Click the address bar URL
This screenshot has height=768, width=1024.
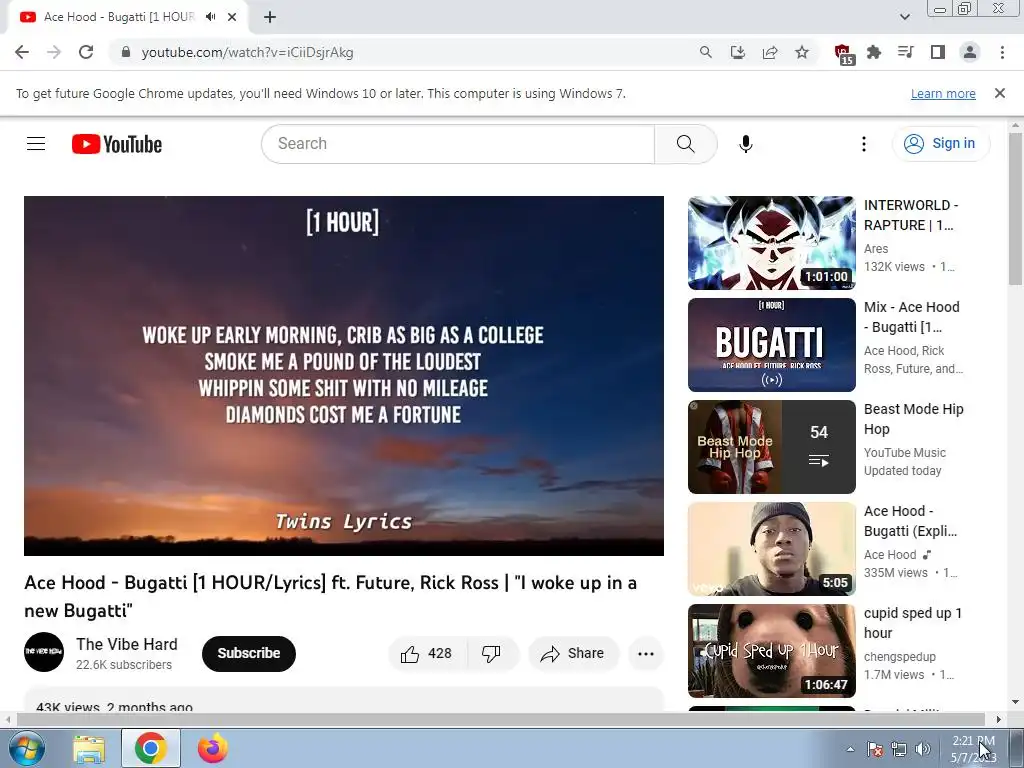coord(248,52)
